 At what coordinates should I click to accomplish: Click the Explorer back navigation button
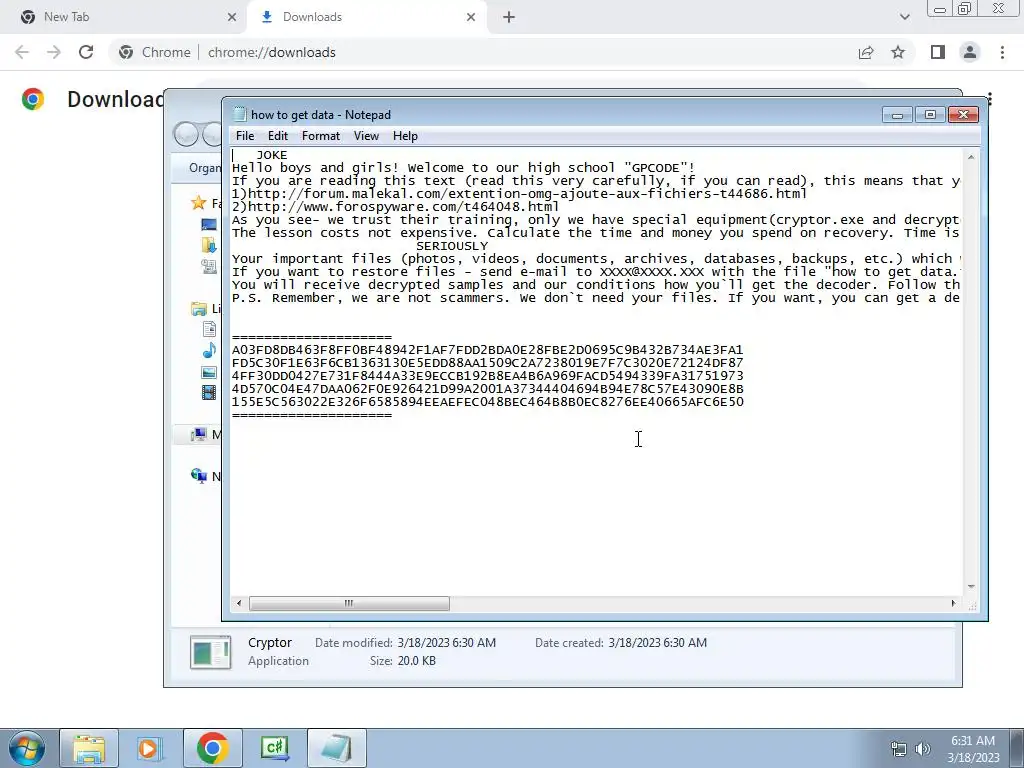point(186,135)
